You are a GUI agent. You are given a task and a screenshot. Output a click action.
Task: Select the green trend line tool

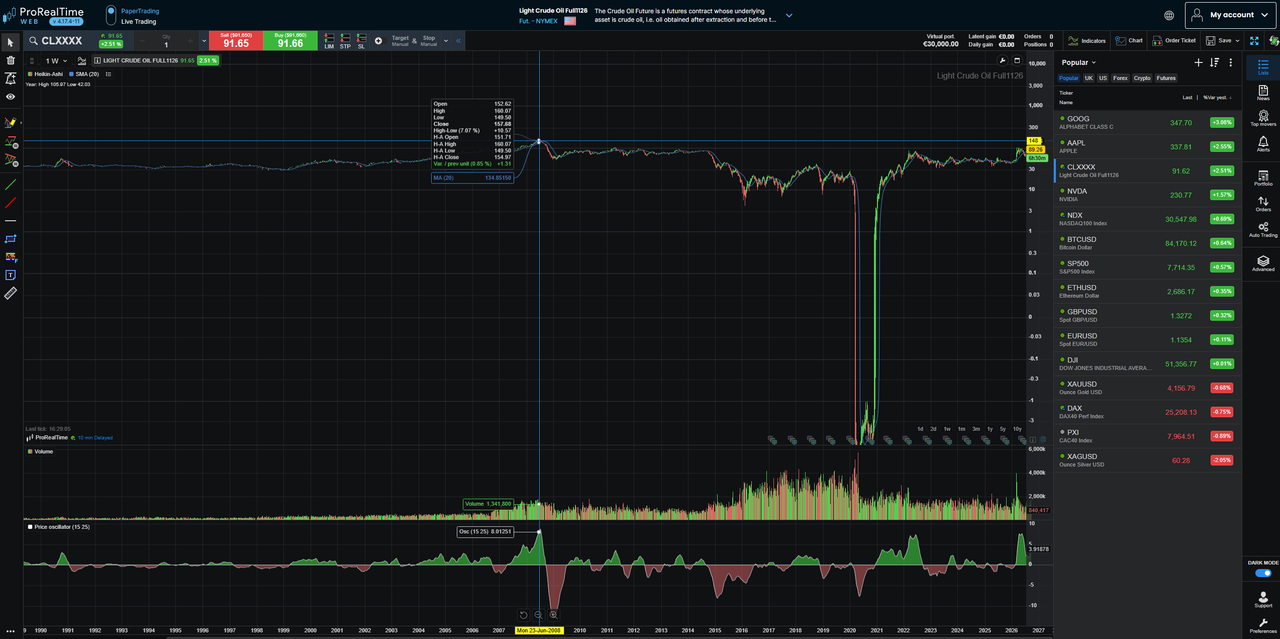pos(10,184)
